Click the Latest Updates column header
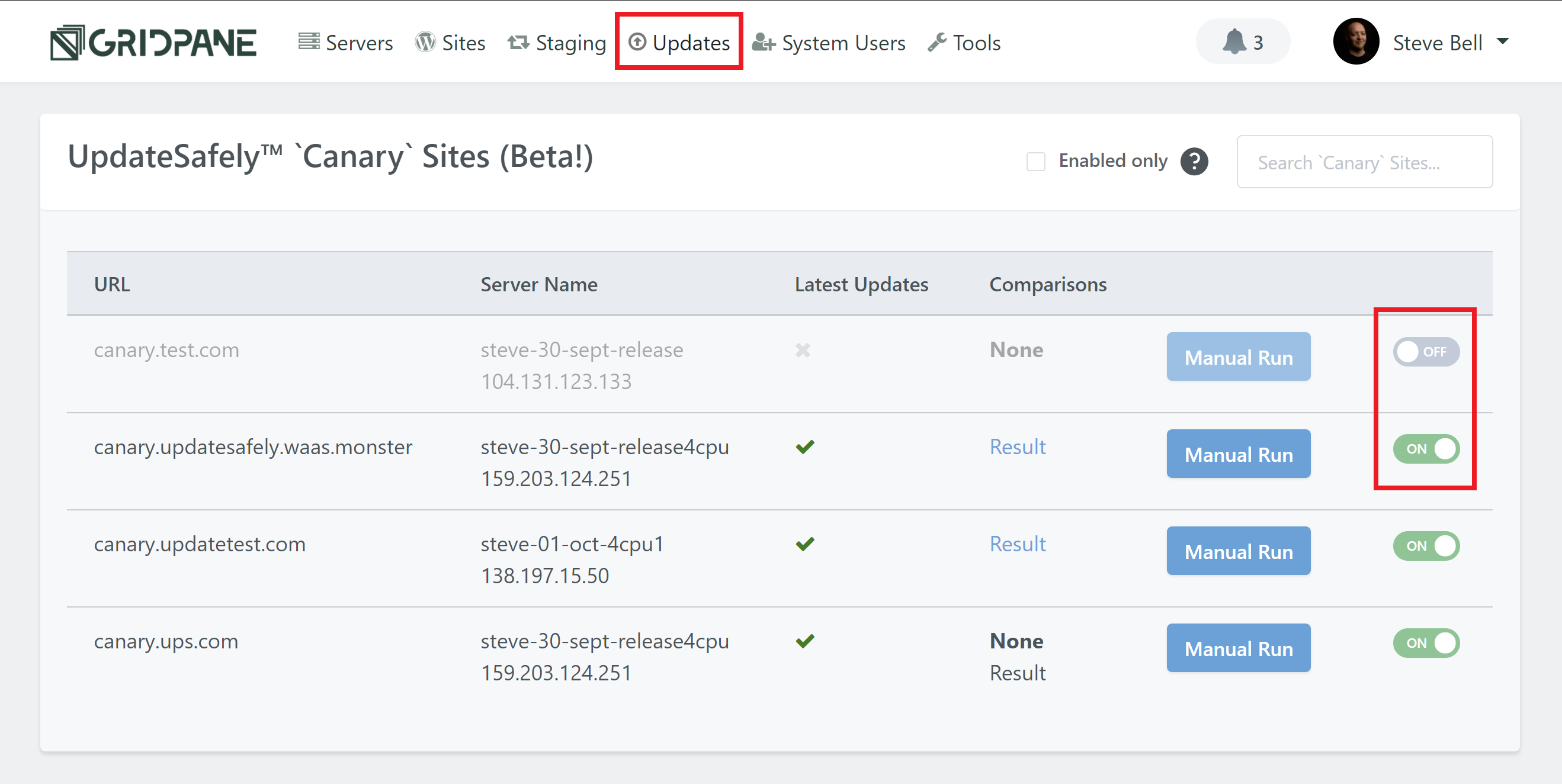 tap(861, 284)
